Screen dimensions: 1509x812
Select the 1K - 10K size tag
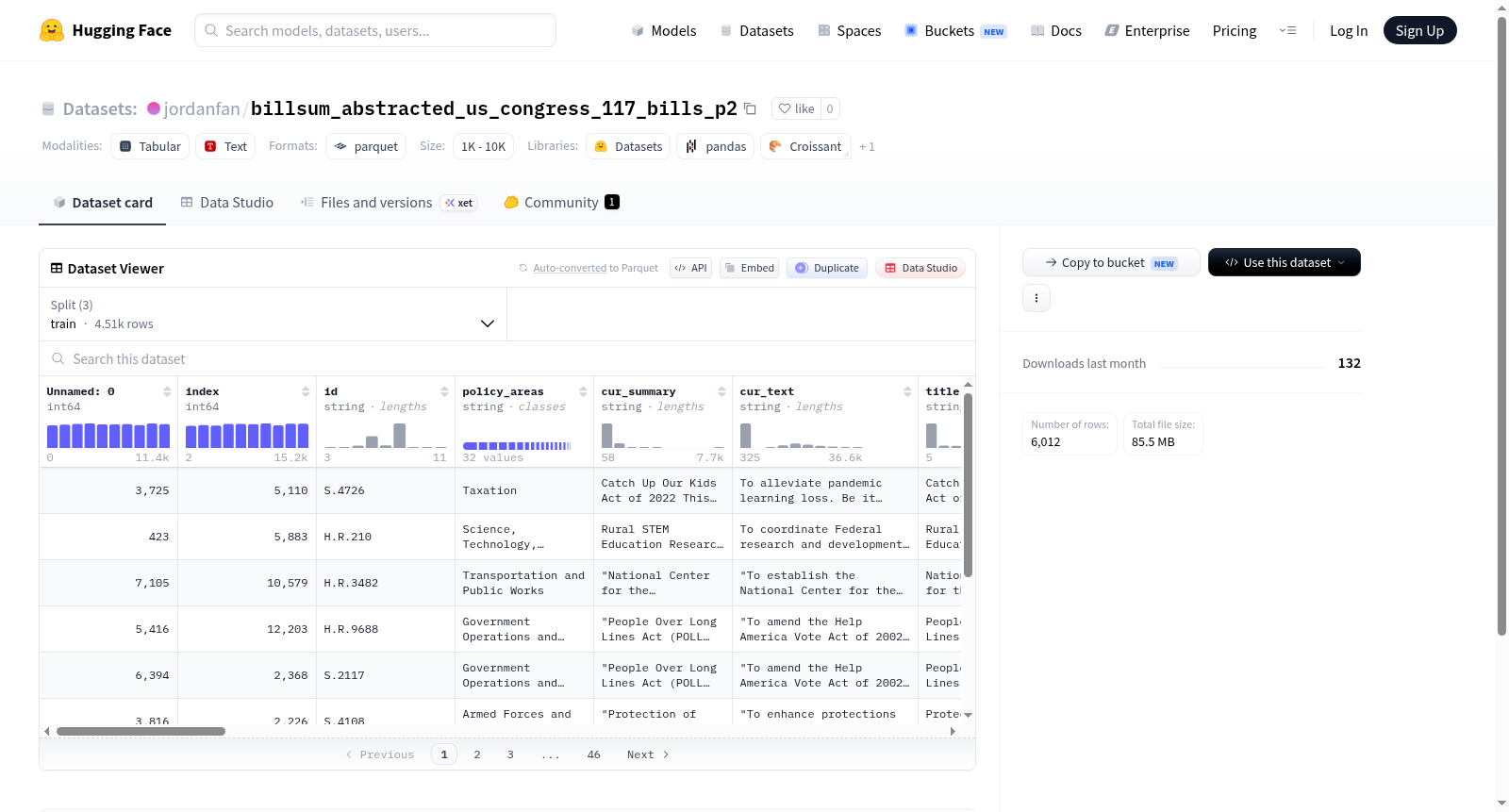(x=483, y=146)
